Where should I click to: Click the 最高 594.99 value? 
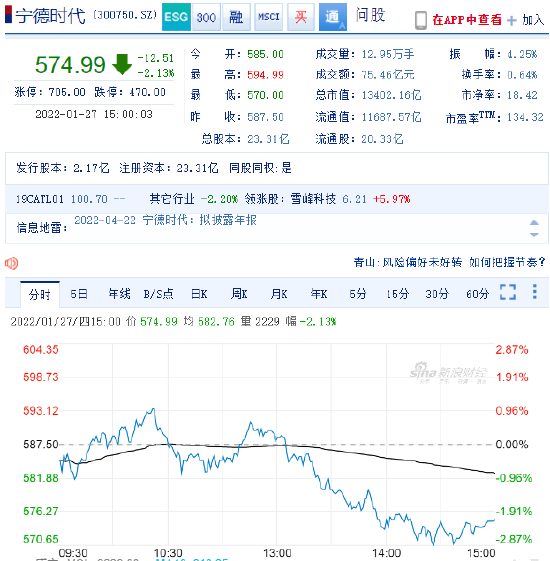[265, 75]
